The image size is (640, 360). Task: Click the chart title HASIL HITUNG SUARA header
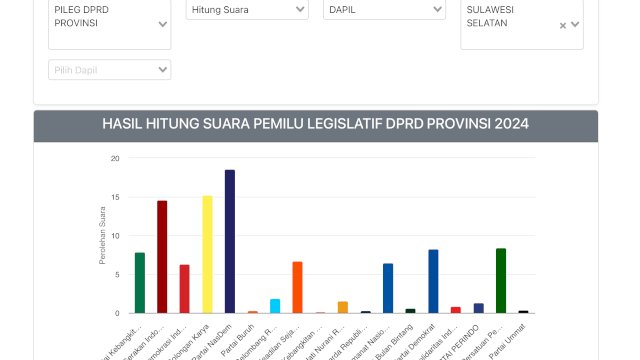coord(316,124)
